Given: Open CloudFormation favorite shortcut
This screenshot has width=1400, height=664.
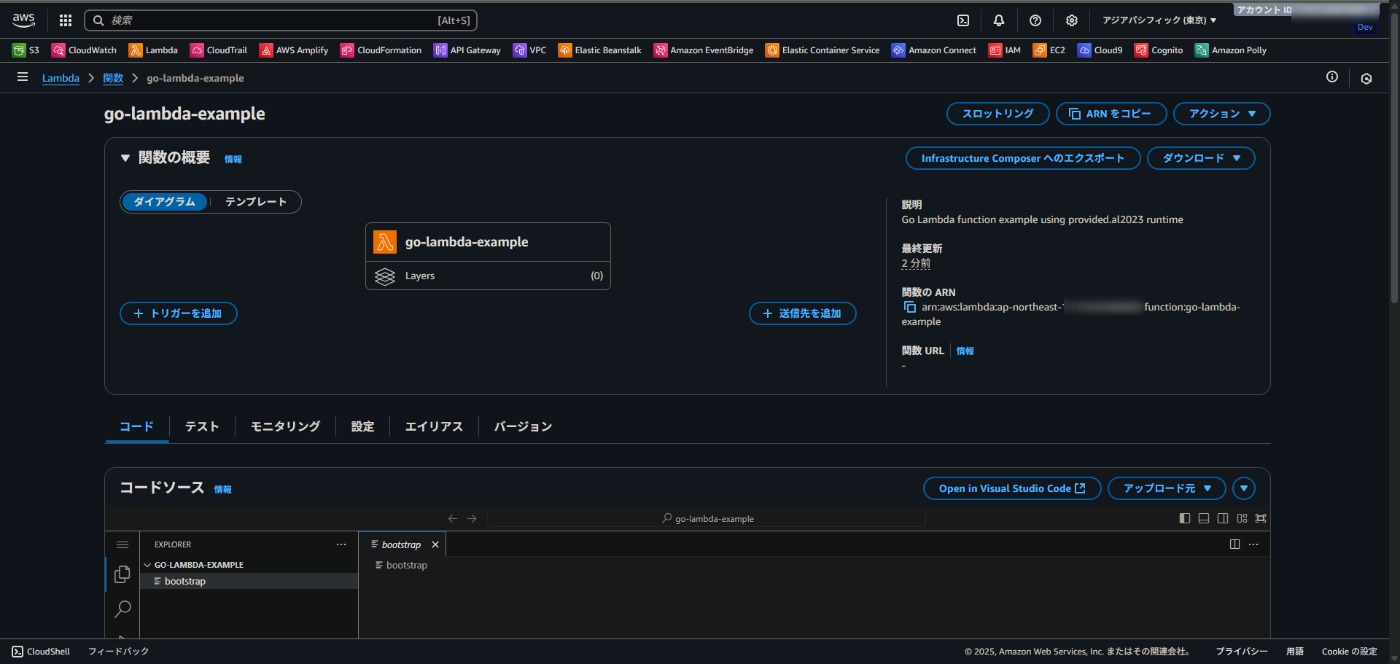Looking at the screenshot, I should [x=381, y=50].
